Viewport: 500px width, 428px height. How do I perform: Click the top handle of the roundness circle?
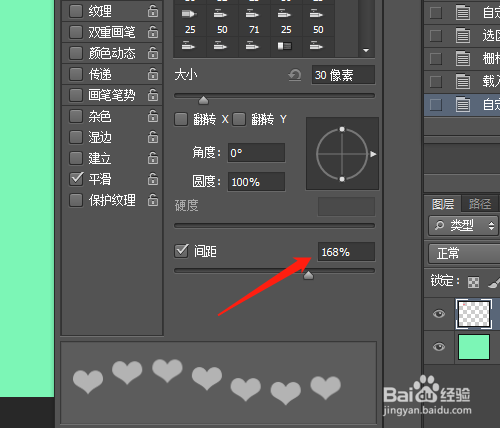[342, 129]
